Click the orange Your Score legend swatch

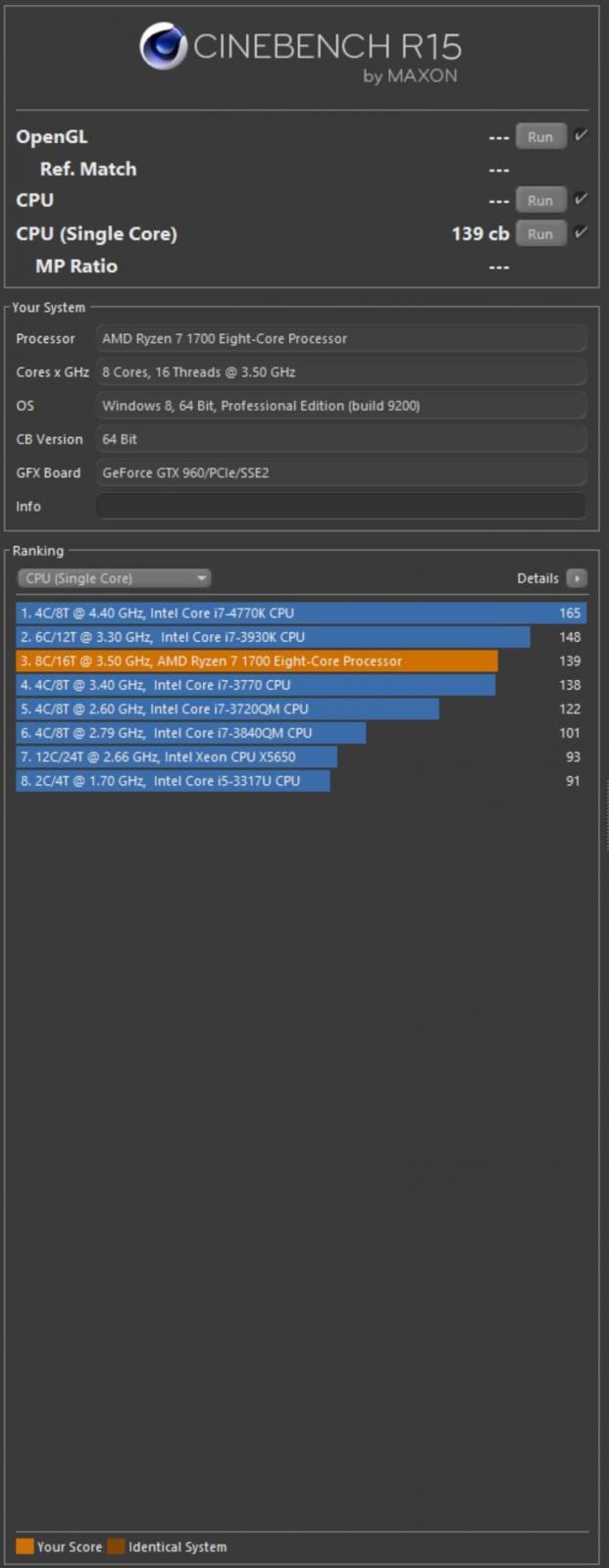point(25,1546)
